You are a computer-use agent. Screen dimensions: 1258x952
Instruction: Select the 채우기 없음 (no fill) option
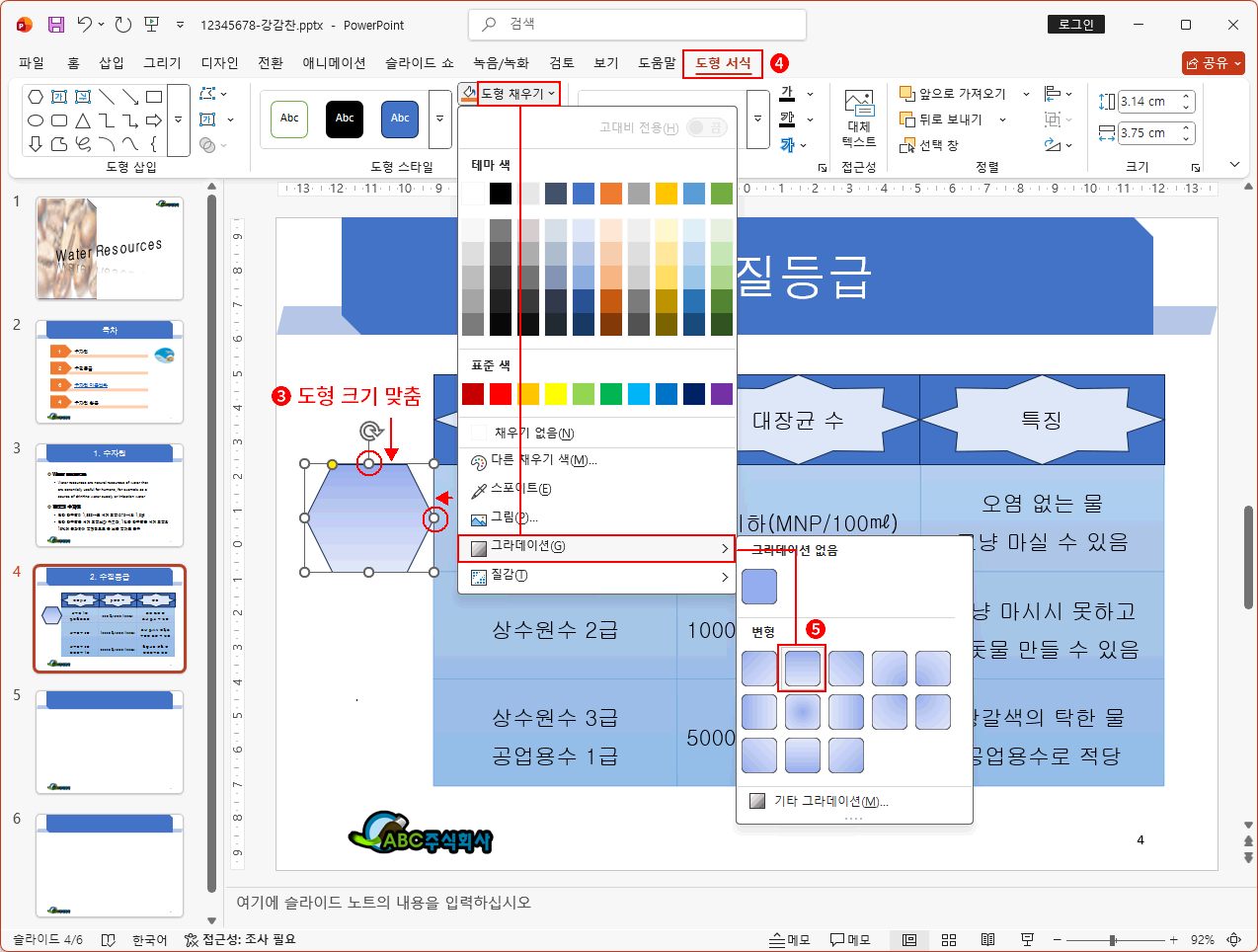pyautogui.click(x=533, y=433)
